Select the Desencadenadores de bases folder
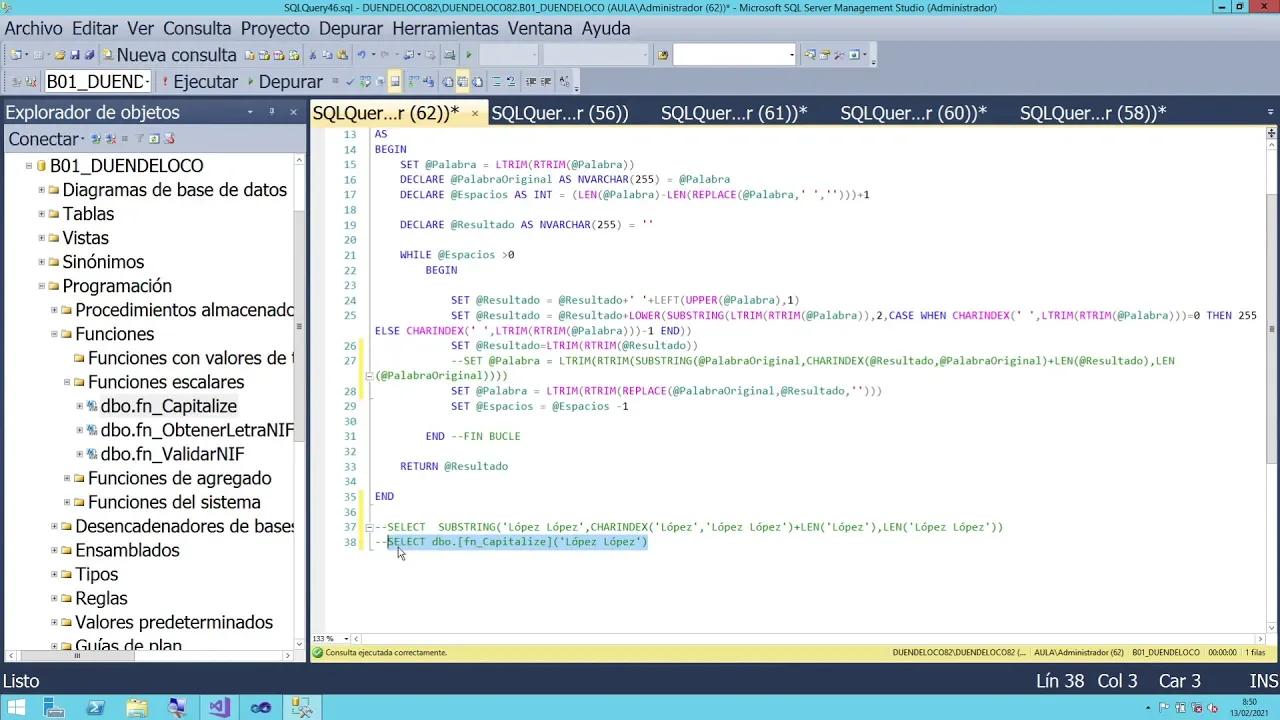1280x720 pixels. click(x=184, y=526)
